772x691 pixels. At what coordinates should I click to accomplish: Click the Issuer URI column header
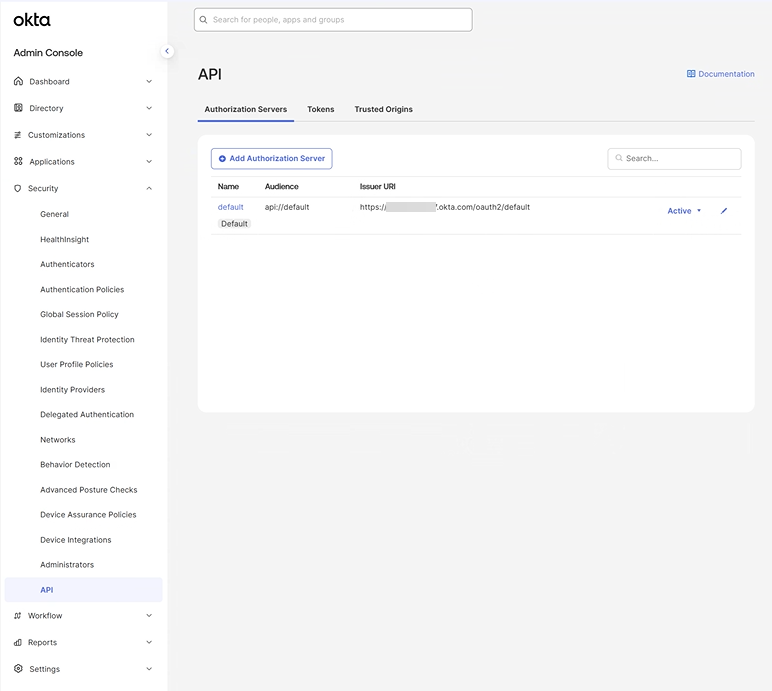378,187
